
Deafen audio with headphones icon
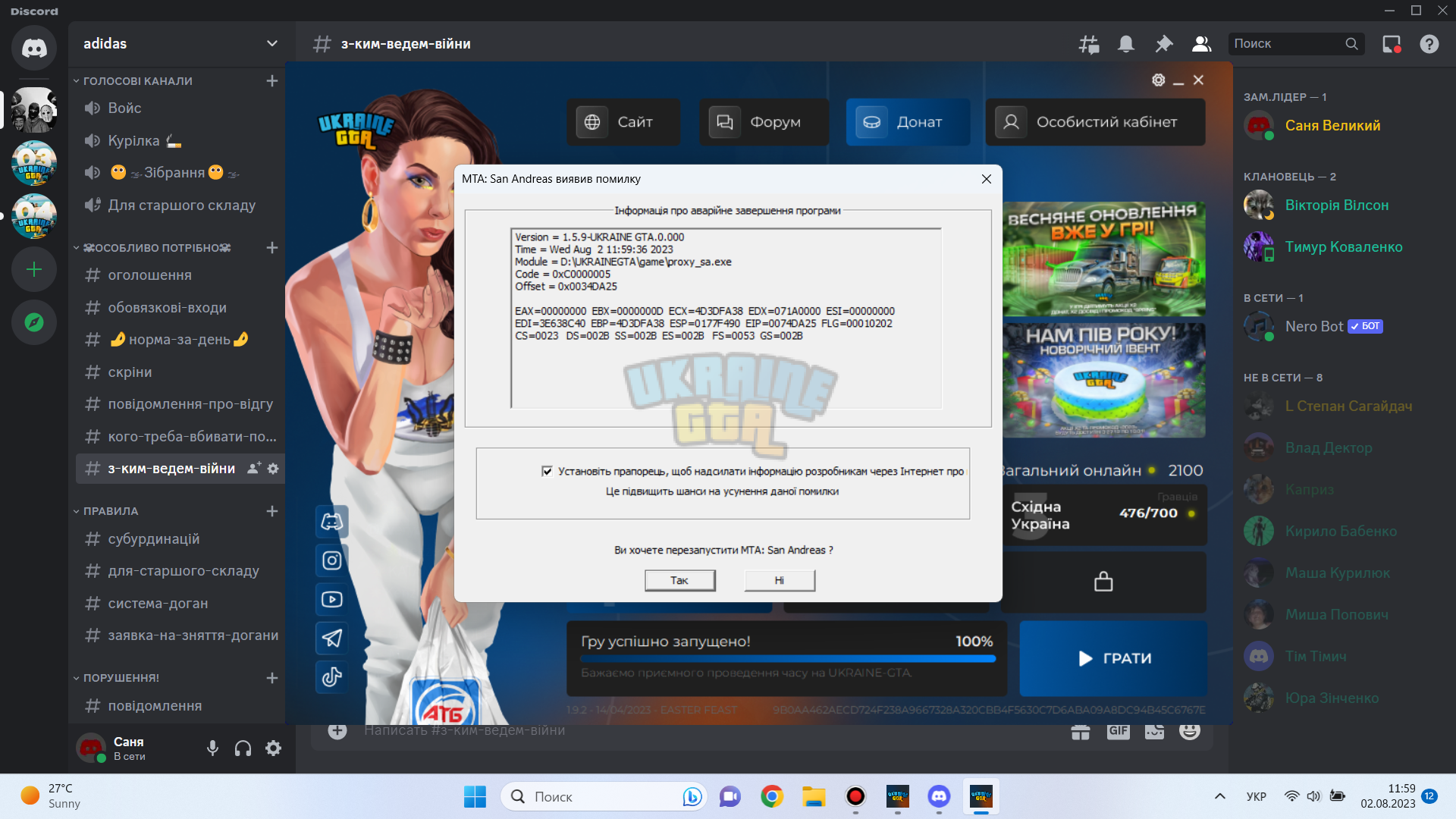[243, 748]
